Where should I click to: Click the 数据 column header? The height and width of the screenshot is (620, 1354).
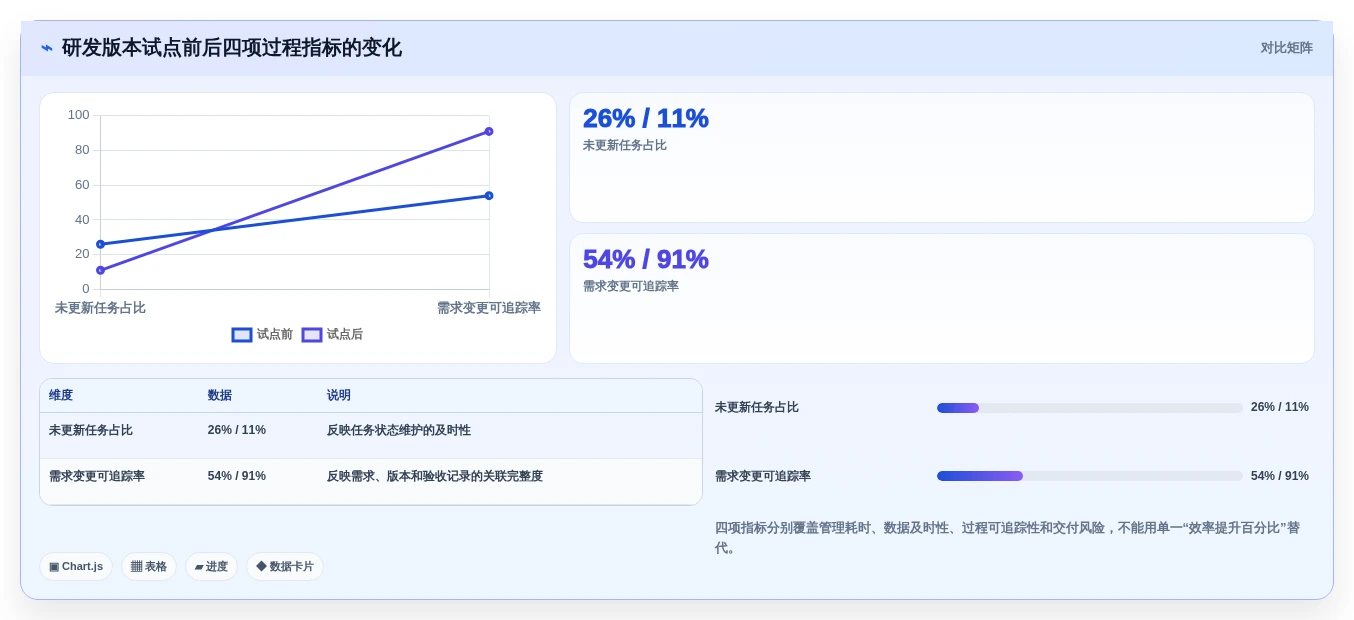pyautogui.click(x=220, y=396)
